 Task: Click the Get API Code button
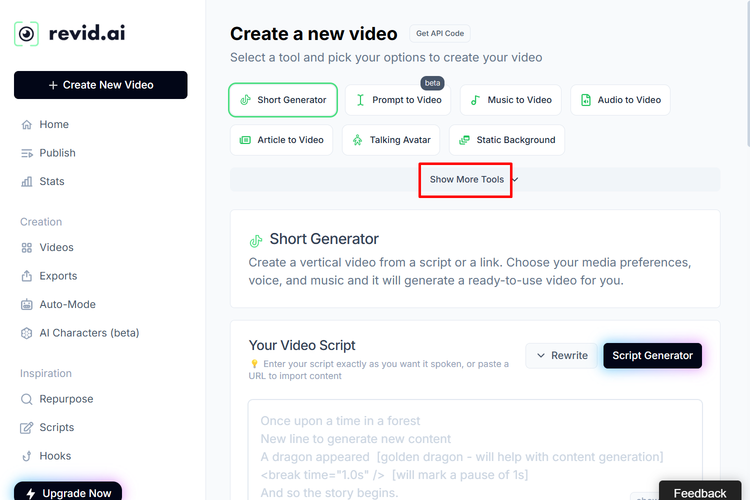point(440,33)
